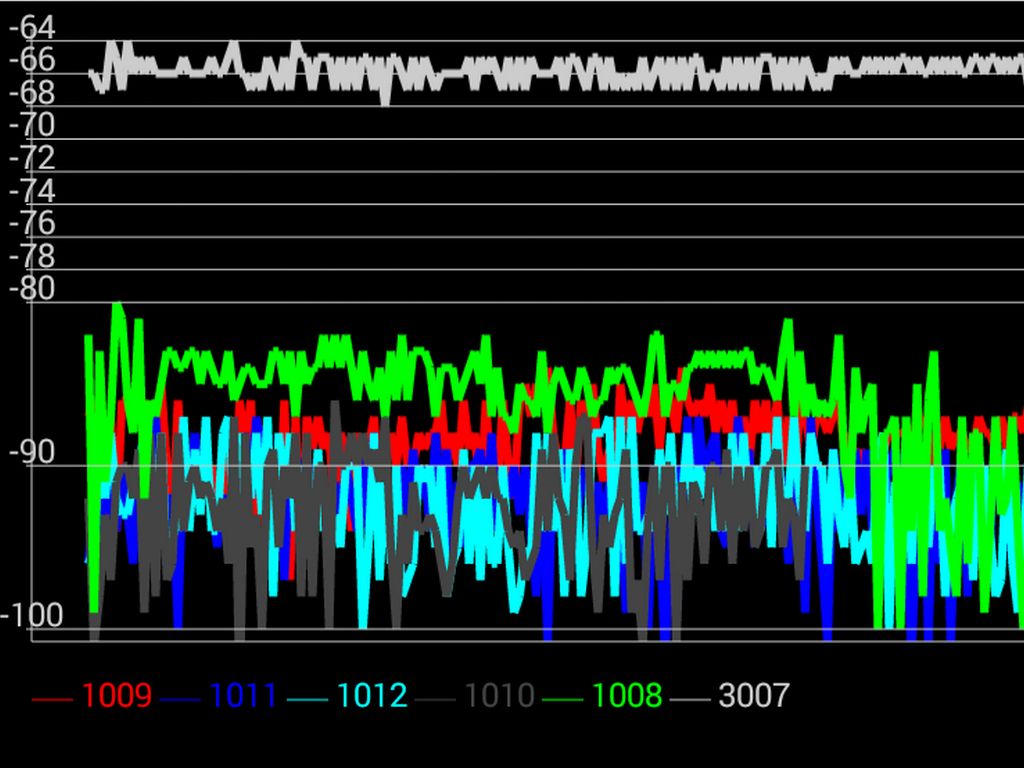
Task: Tap the -80 y-axis label
Action: 31,288
